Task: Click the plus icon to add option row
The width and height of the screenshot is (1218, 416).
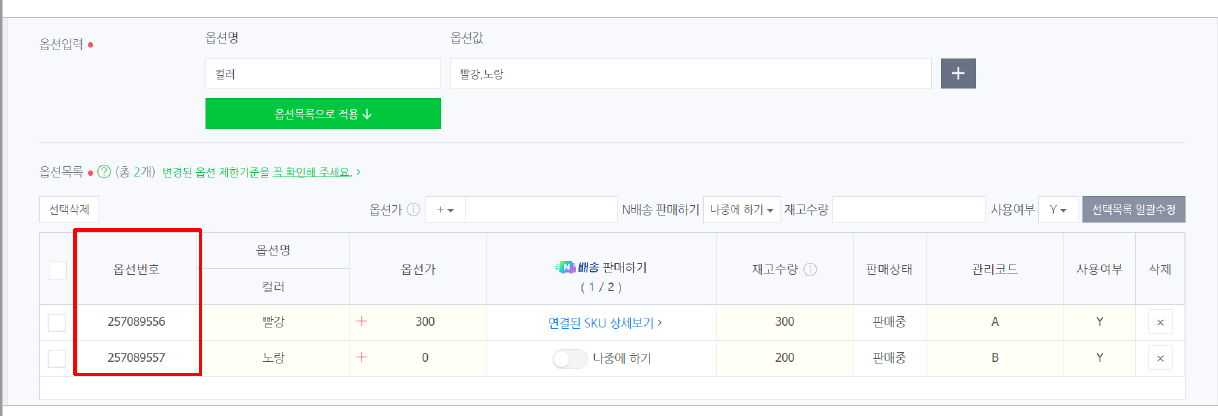Action: coord(958,73)
